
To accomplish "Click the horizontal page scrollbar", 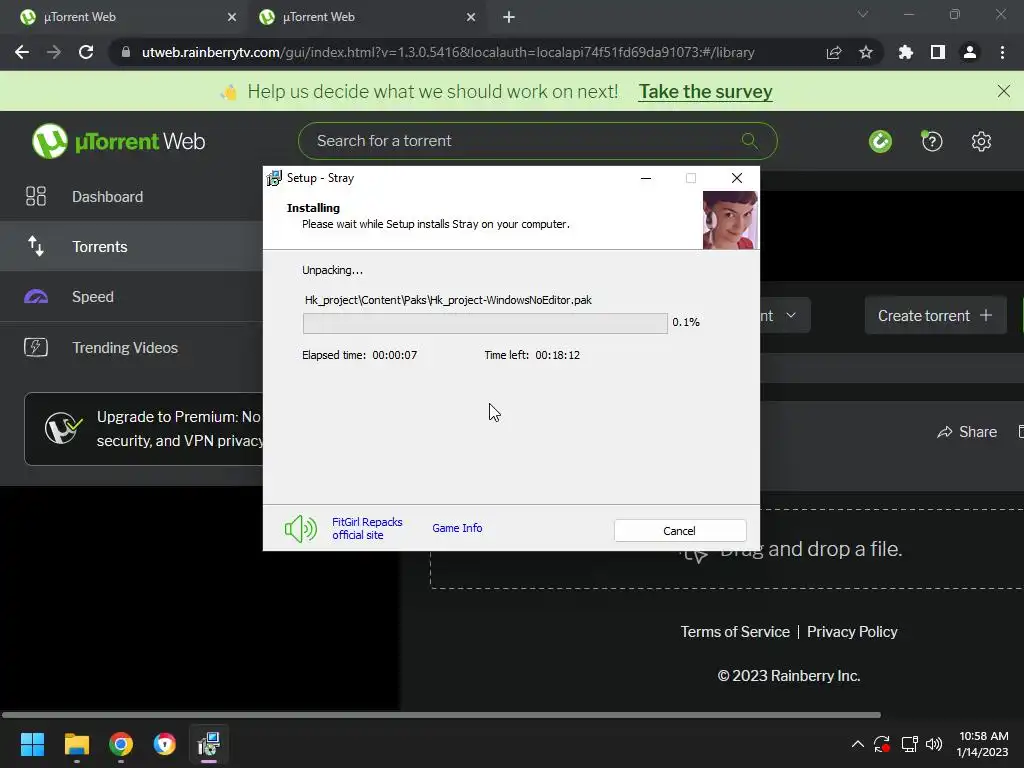I will 441,714.
